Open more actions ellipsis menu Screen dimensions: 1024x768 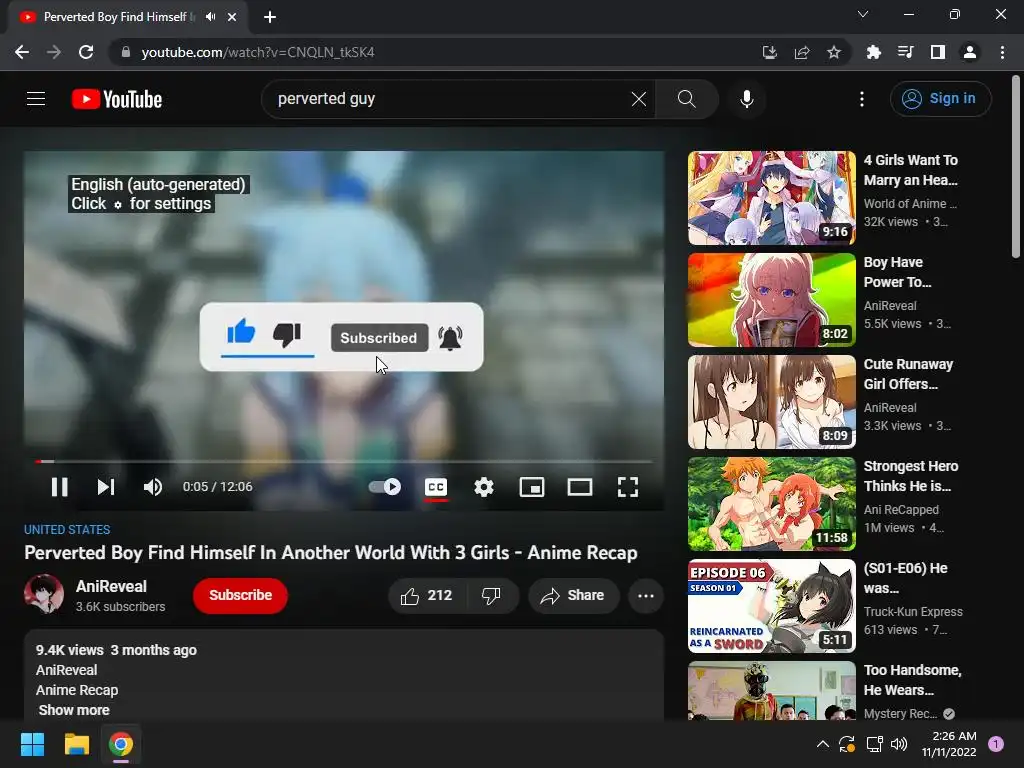[646, 596]
